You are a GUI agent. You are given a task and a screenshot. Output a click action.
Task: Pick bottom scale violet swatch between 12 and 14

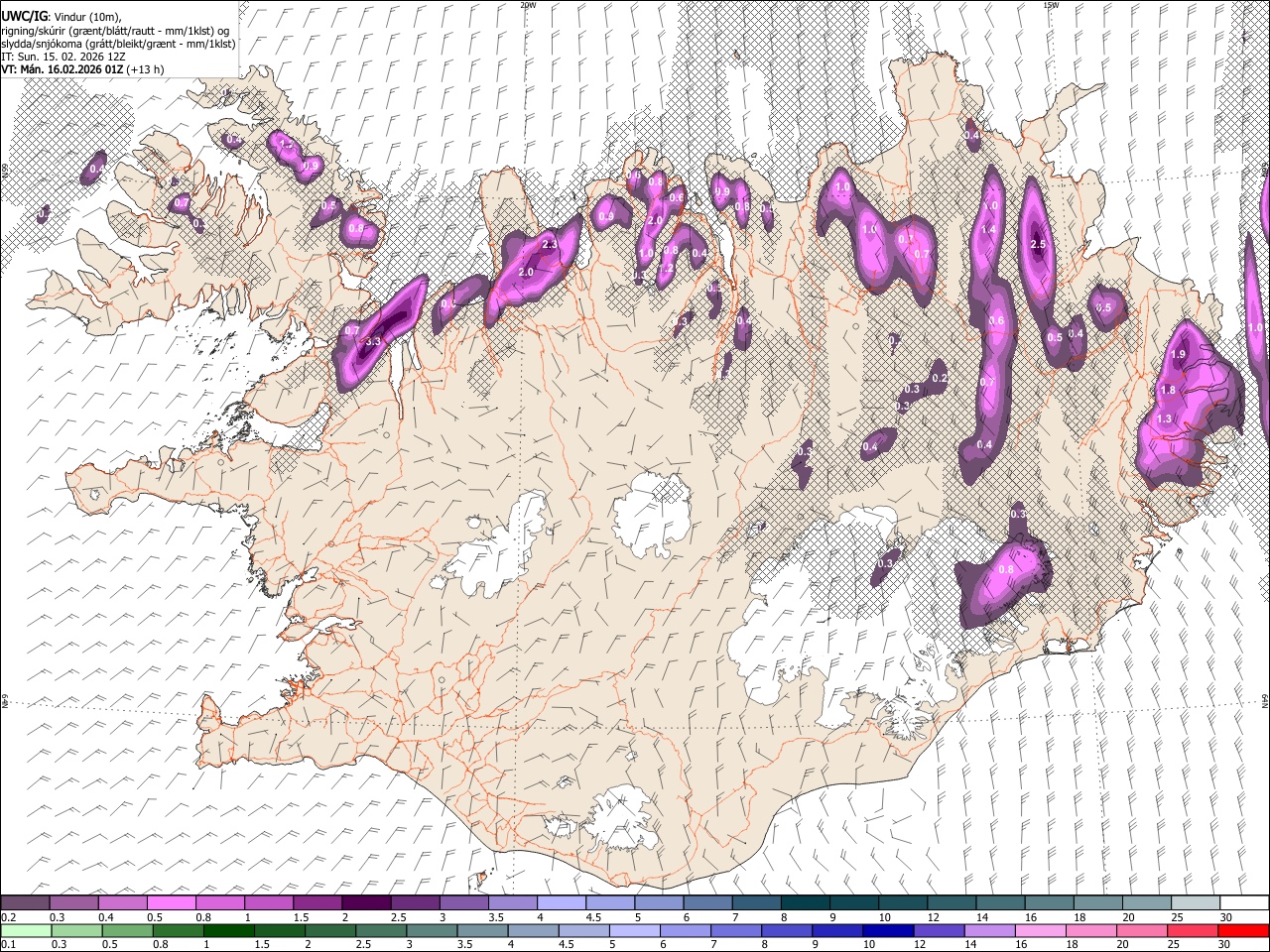(940, 930)
